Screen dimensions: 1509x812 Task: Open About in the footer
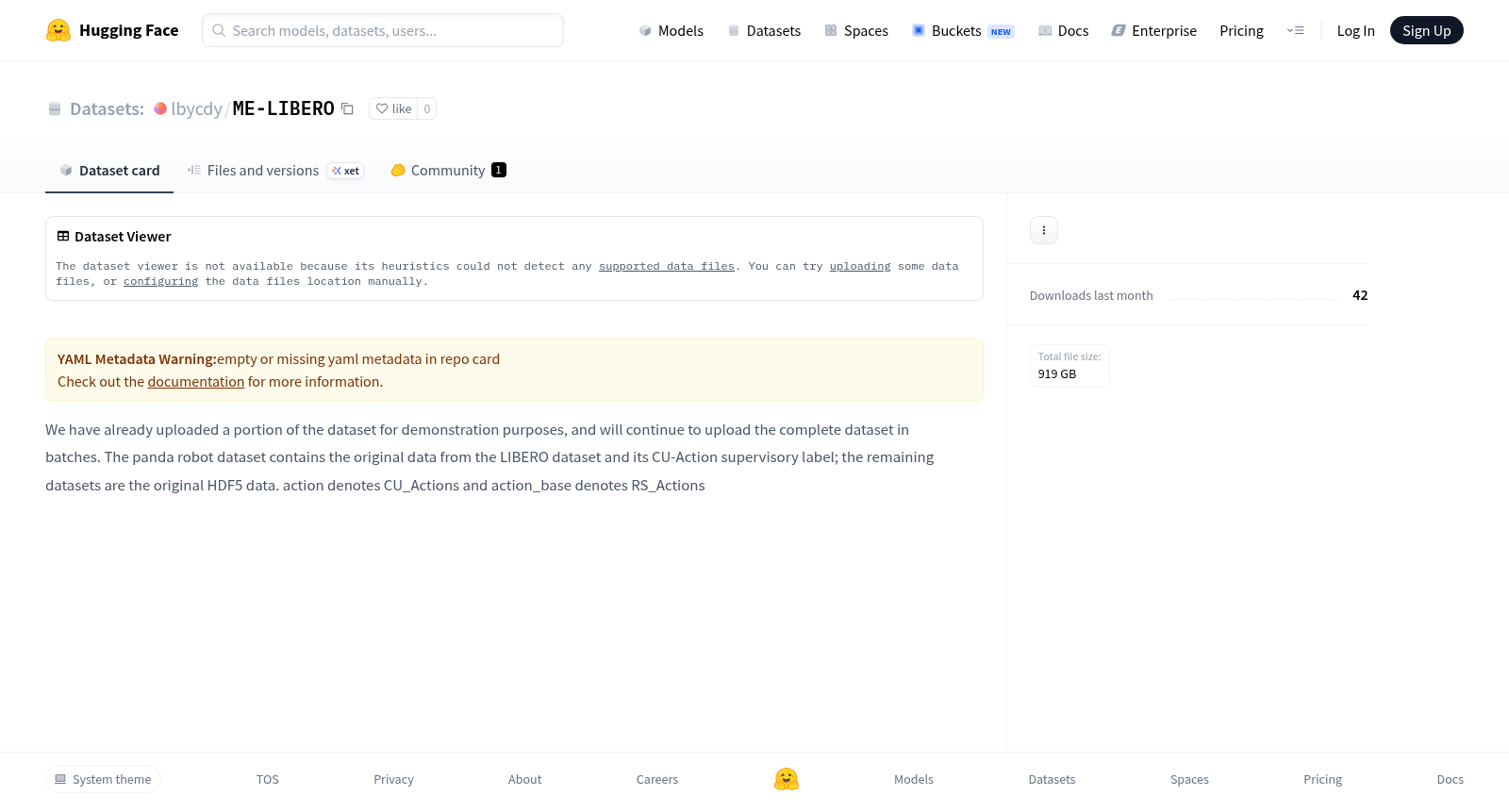525,780
